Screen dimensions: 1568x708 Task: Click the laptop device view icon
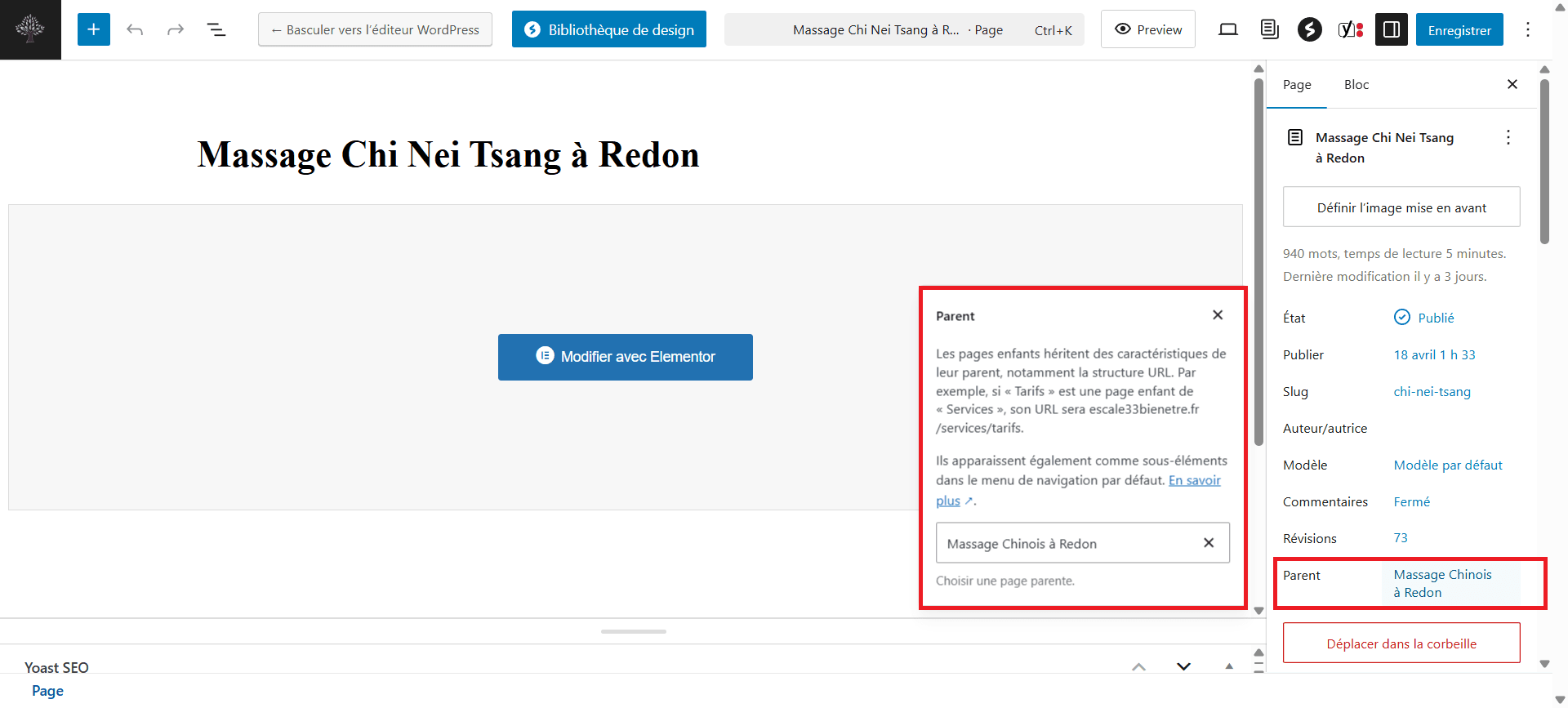coord(1227,30)
